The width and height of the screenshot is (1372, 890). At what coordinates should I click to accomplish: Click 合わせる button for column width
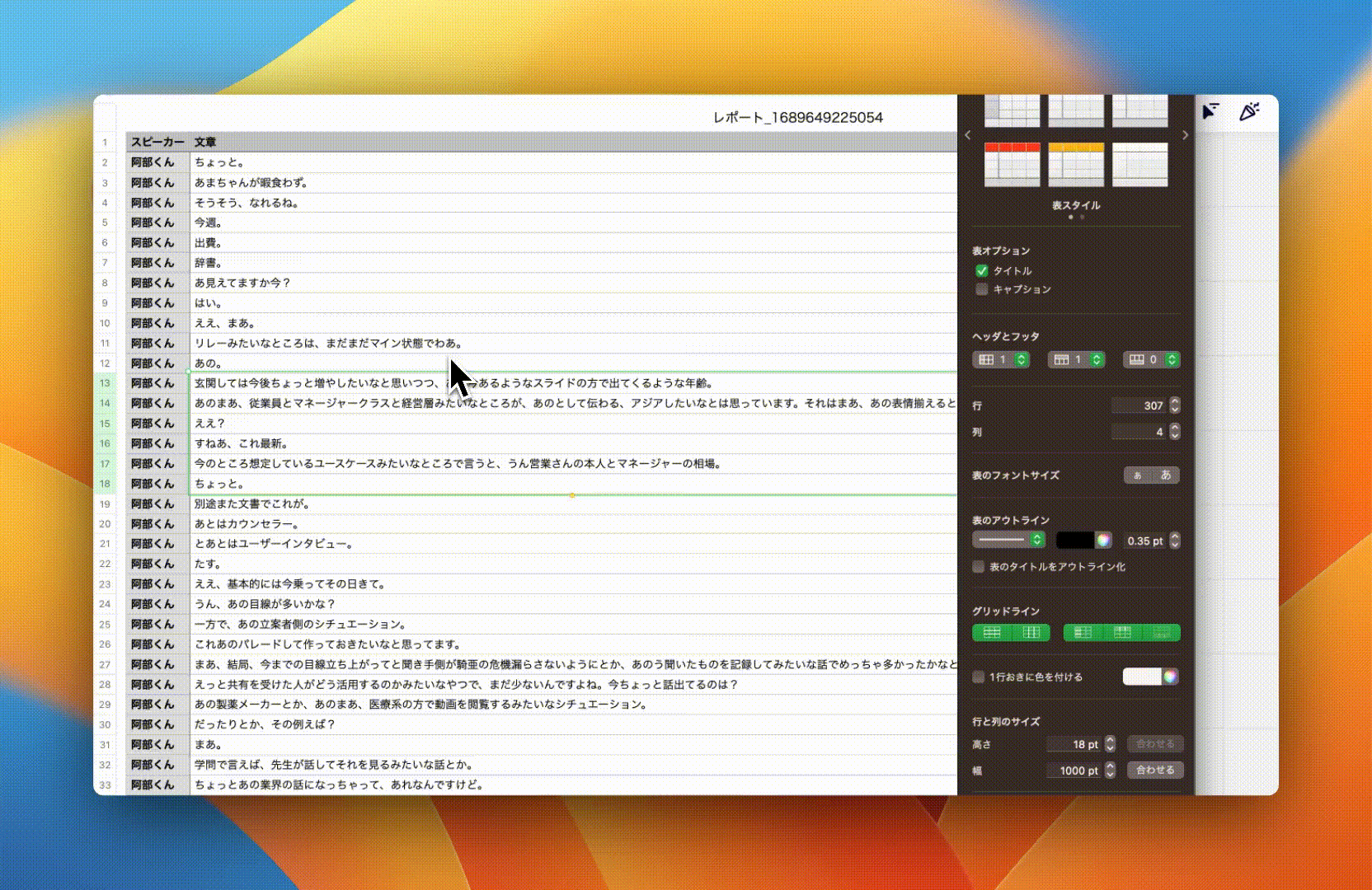[1155, 771]
